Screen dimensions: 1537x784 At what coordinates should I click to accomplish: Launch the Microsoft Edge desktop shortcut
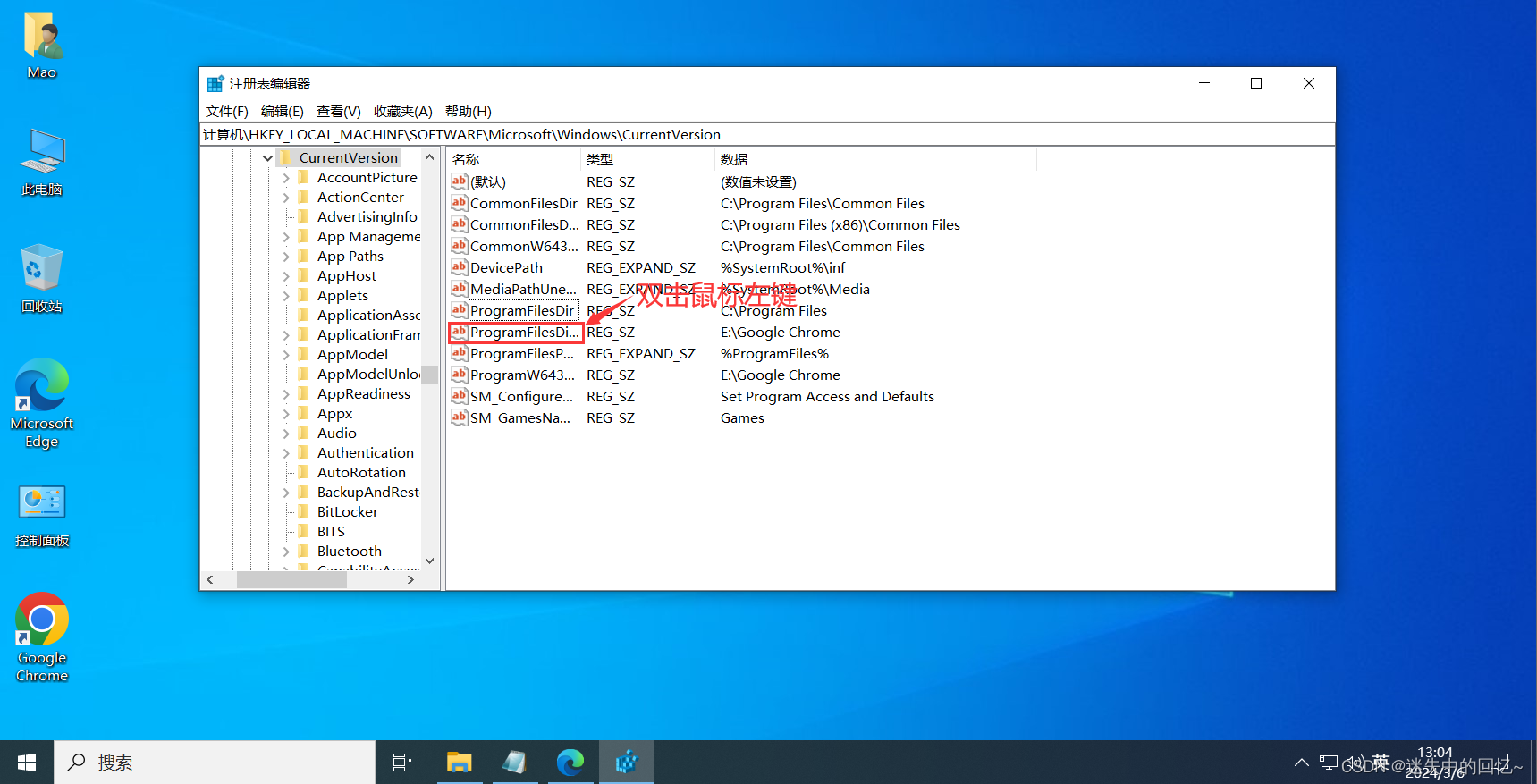click(42, 403)
